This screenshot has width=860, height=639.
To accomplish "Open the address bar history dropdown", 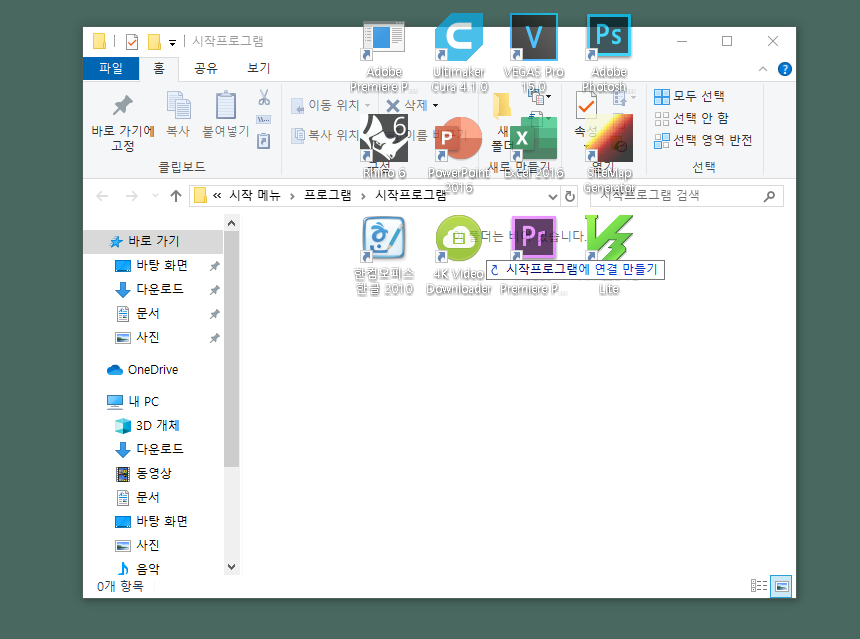I will tap(553, 196).
